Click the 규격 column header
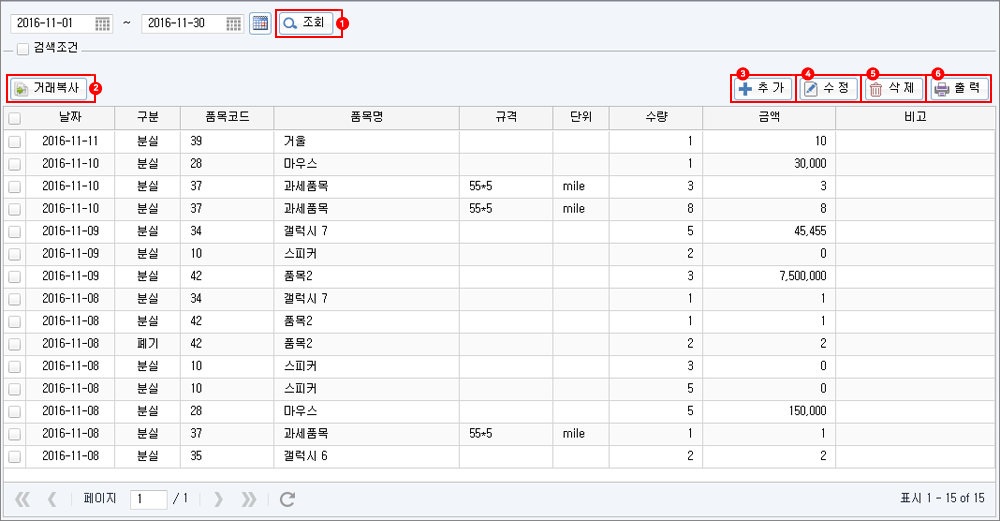 click(x=506, y=117)
